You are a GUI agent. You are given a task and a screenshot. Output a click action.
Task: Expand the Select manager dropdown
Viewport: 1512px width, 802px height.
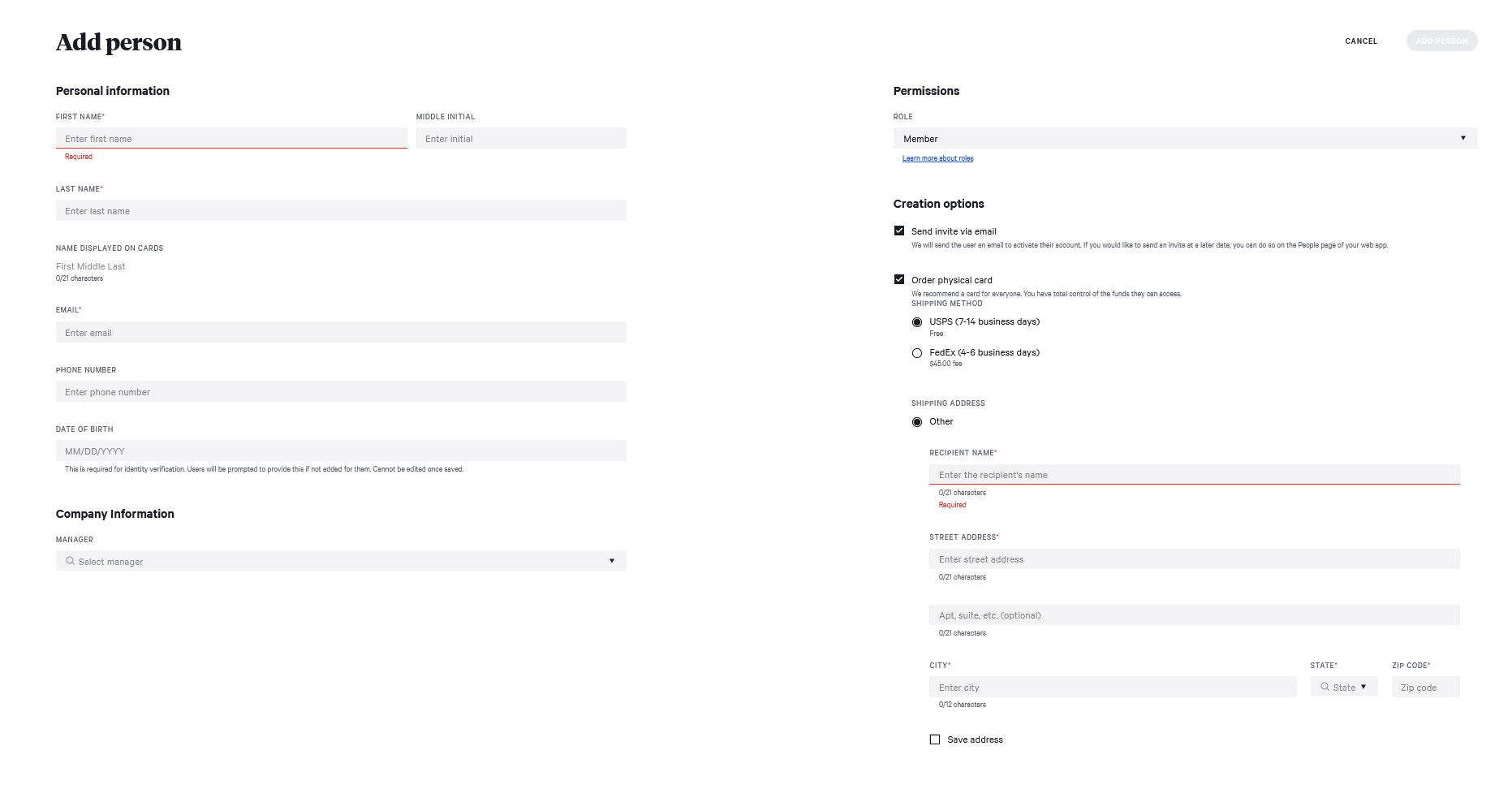[612, 561]
